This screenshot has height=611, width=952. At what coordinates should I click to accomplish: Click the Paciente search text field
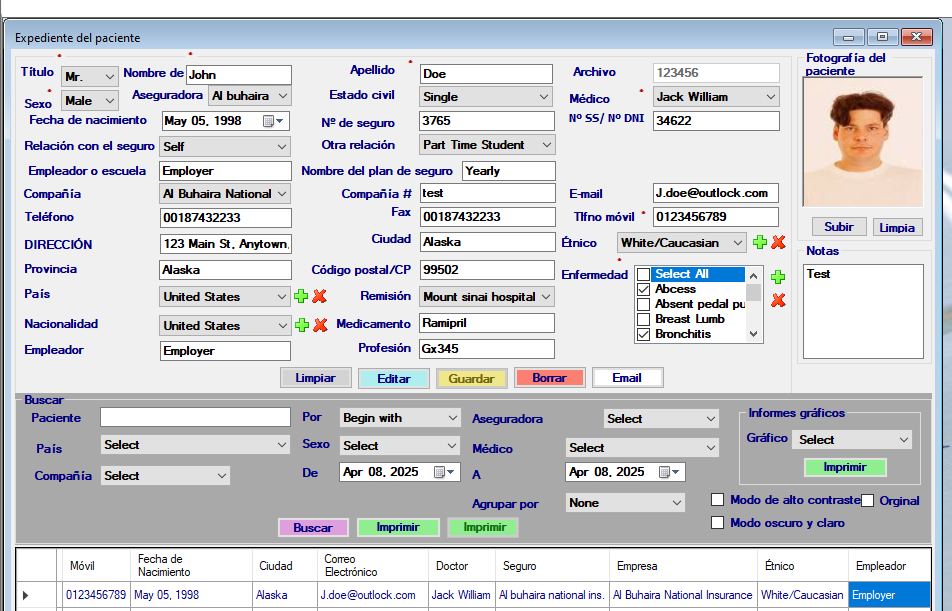[x=194, y=417]
